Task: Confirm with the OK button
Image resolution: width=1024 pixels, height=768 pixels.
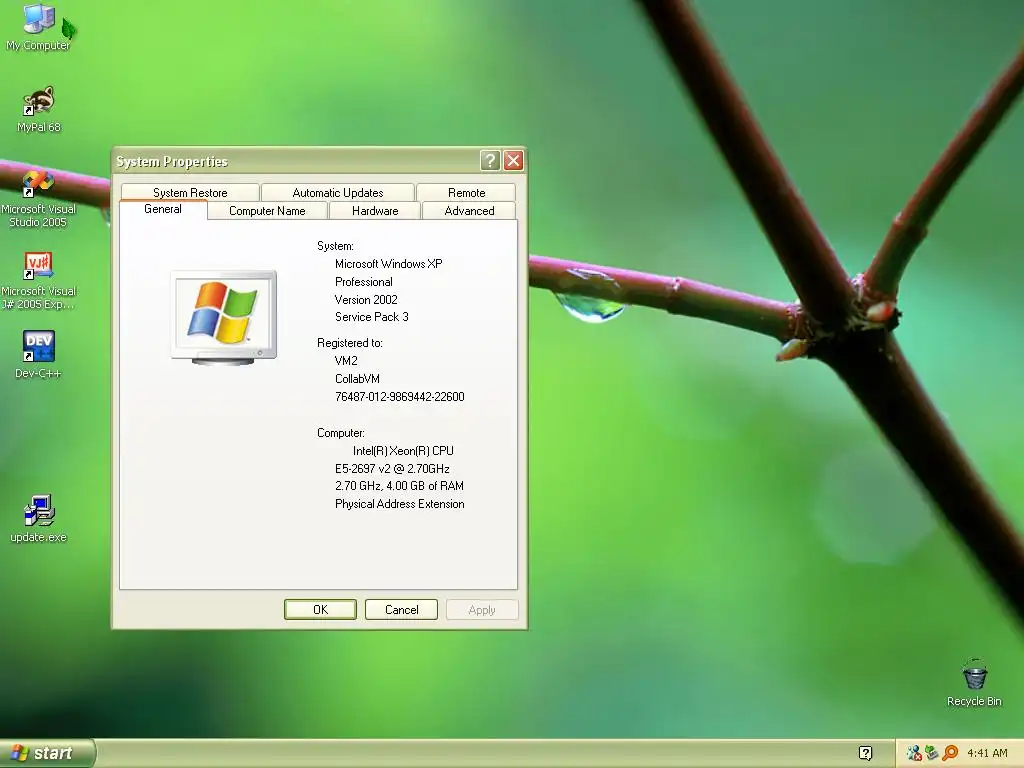Action: 321,609
